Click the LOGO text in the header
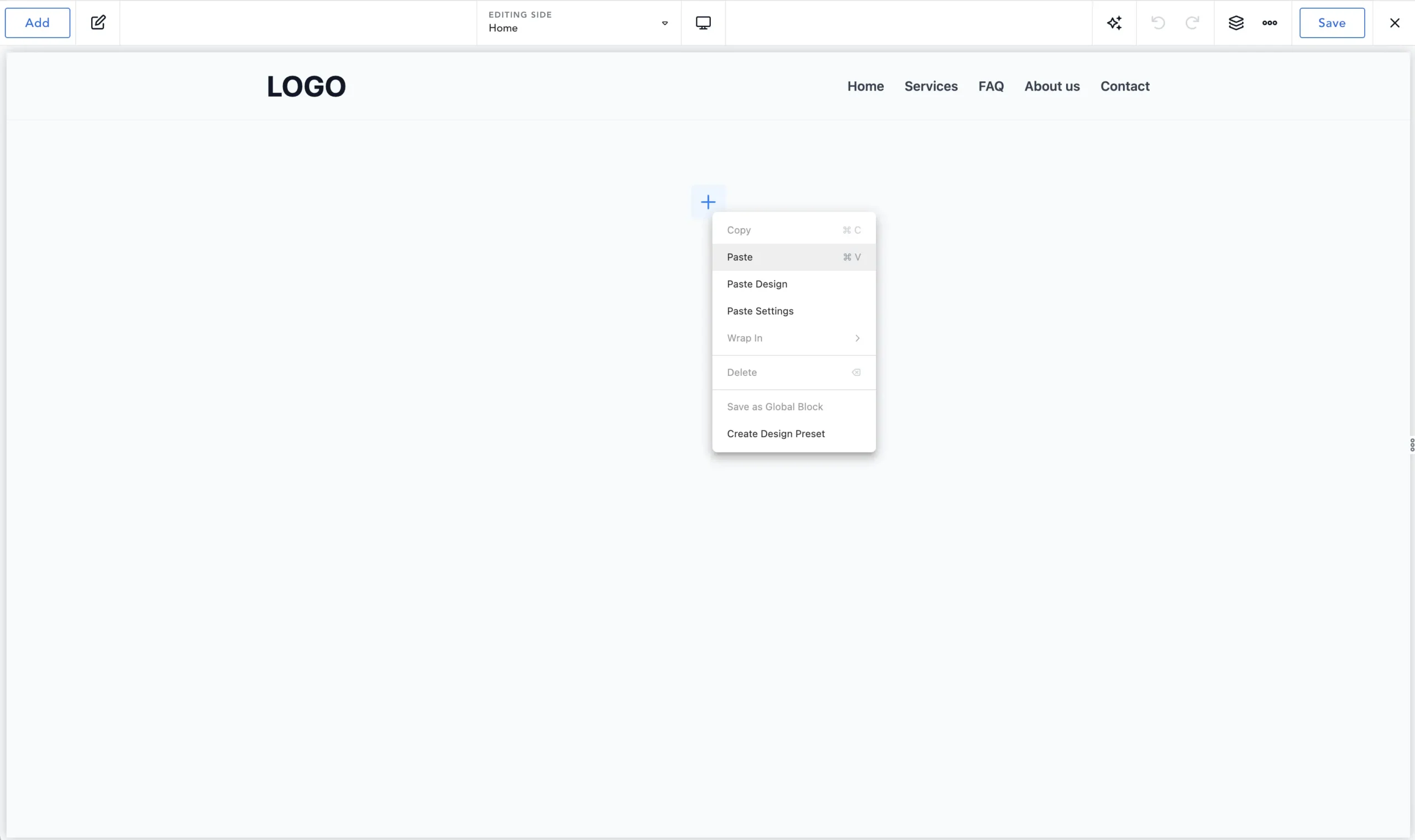 (306, 87)
